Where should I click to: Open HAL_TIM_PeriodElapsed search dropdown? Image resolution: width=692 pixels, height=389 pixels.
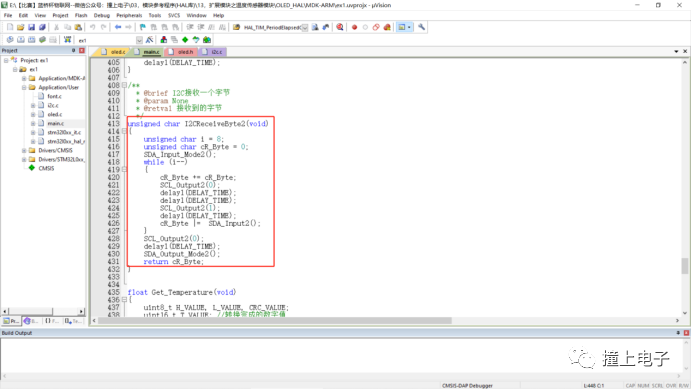[305, 28]
